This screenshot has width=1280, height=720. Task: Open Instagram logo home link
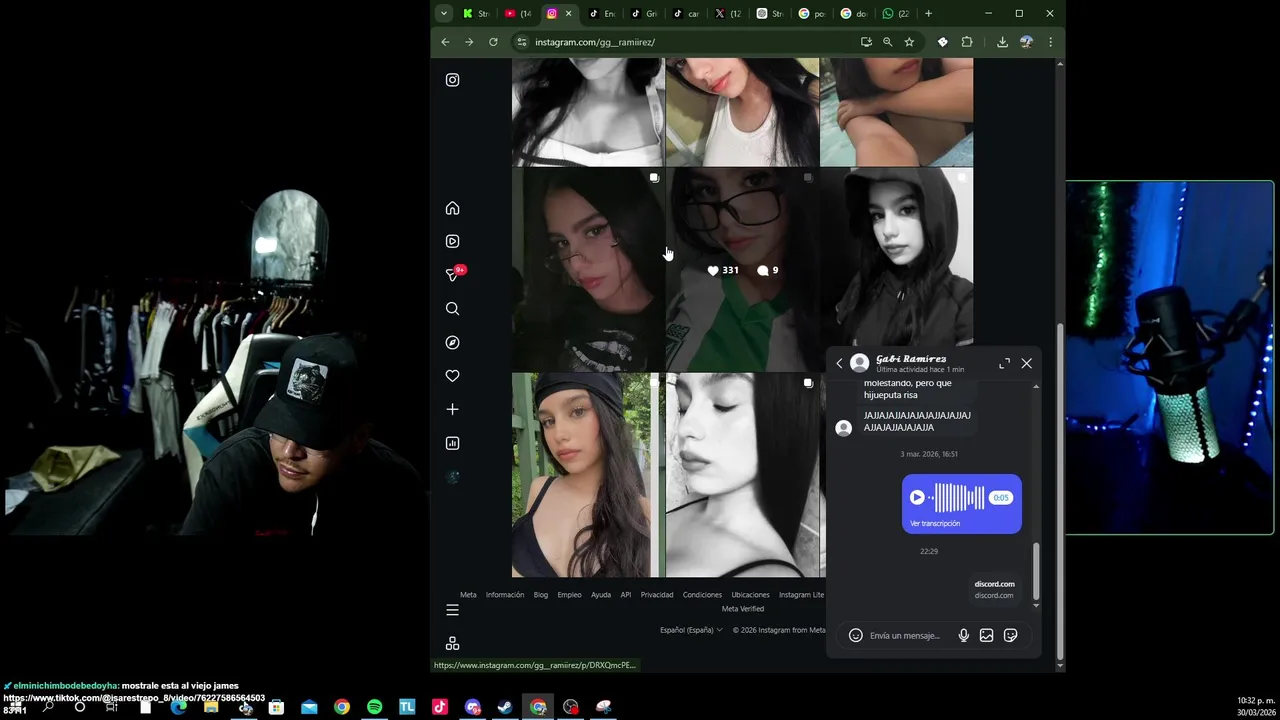(452, 80)
